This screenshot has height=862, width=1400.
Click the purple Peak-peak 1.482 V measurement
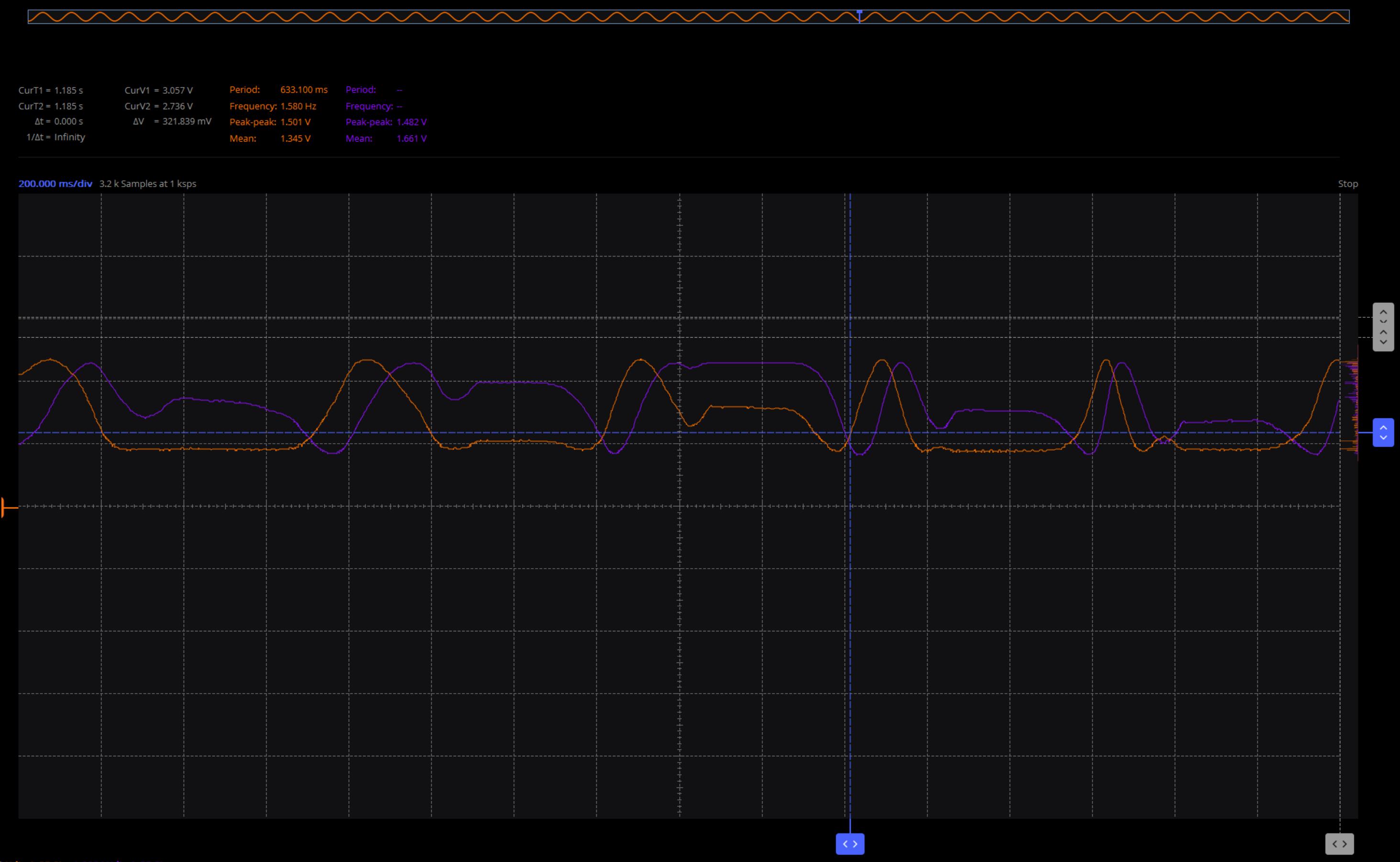[386, 122]
